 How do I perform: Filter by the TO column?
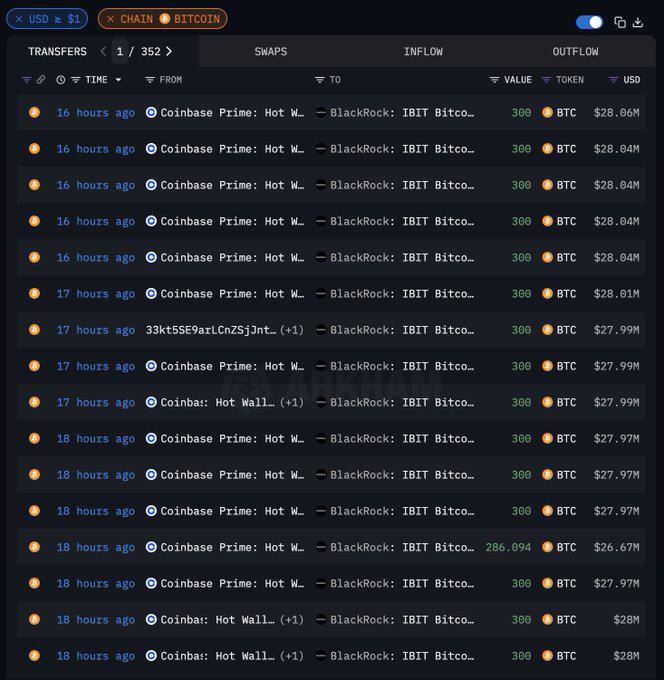(x=320, y=80)
